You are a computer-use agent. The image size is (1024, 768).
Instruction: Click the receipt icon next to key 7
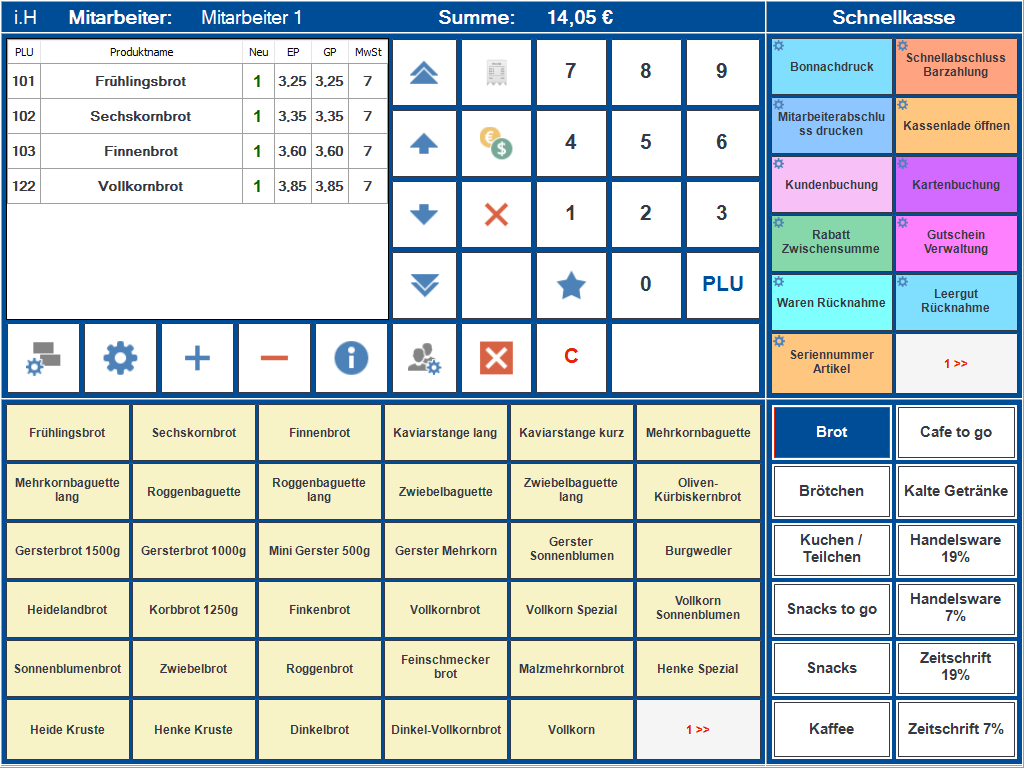[496, 72]
